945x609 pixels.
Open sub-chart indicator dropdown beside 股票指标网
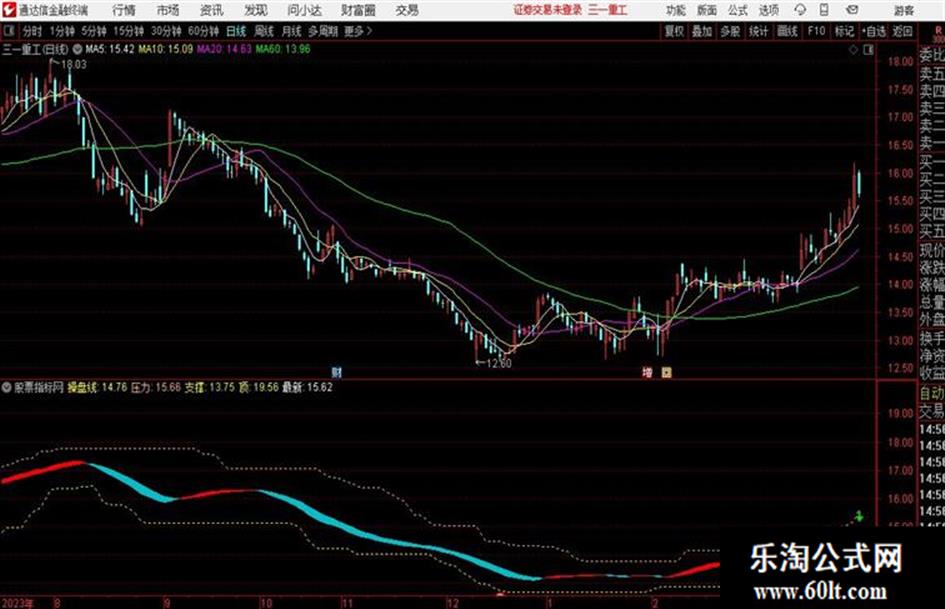7,387
